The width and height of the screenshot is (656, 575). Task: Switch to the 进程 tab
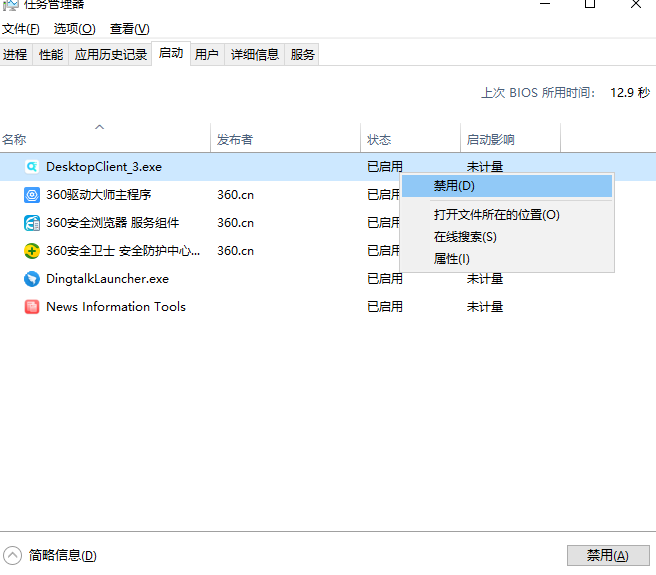click(15, 54)
